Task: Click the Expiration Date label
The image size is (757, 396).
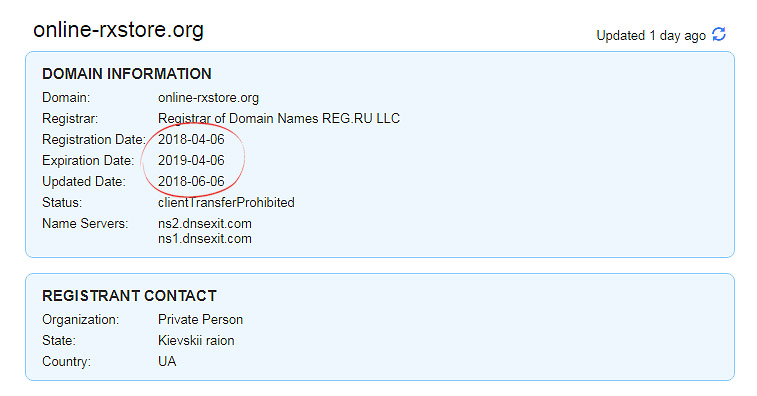Action: click(88, 161)
